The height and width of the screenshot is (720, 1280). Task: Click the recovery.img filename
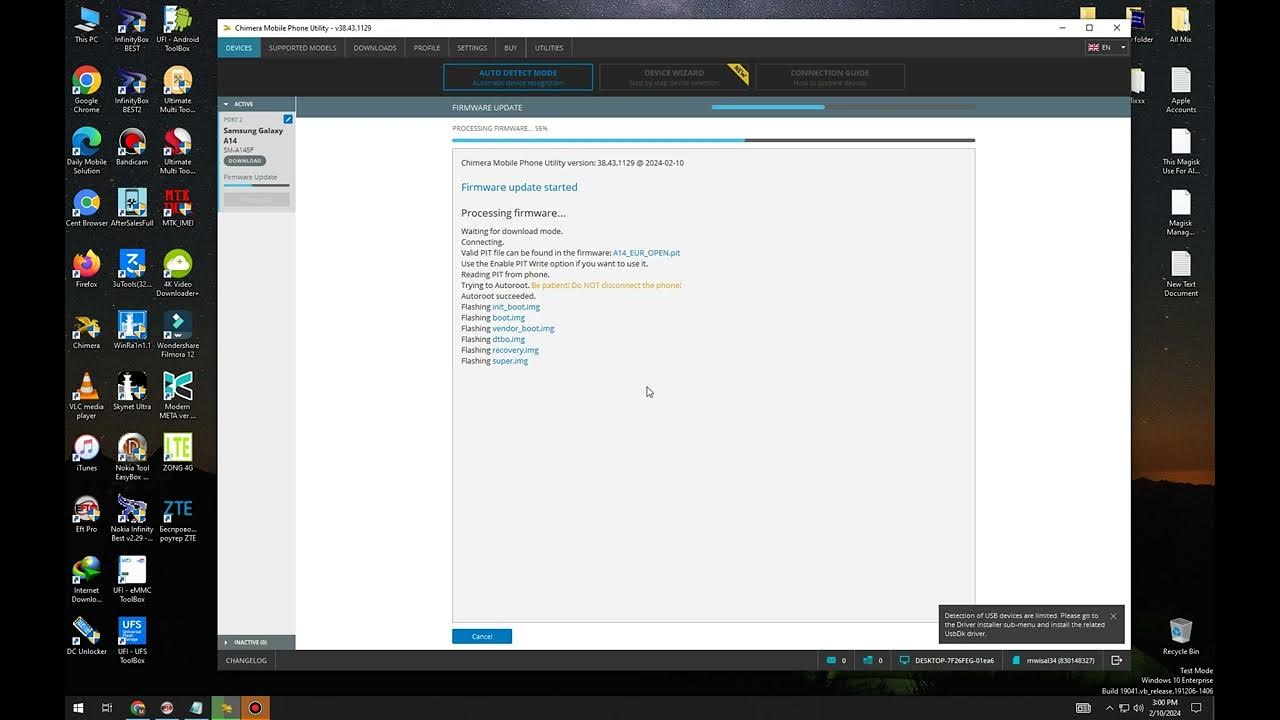point(515,350)
